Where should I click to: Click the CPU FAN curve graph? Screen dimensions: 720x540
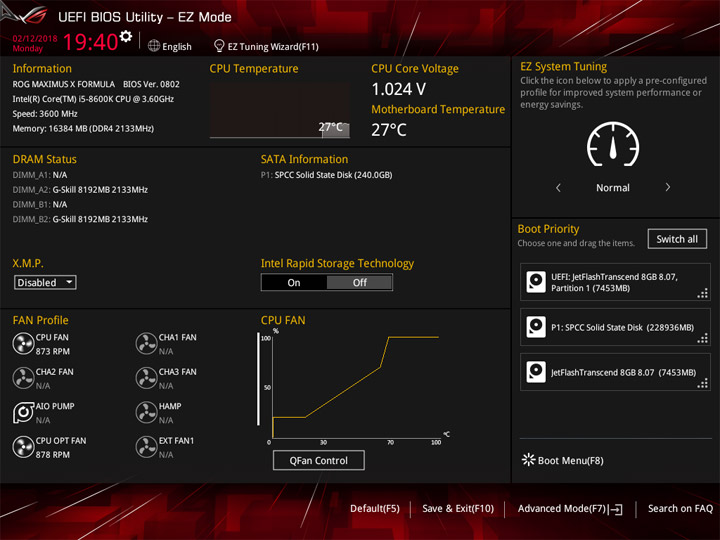[356, 386]
